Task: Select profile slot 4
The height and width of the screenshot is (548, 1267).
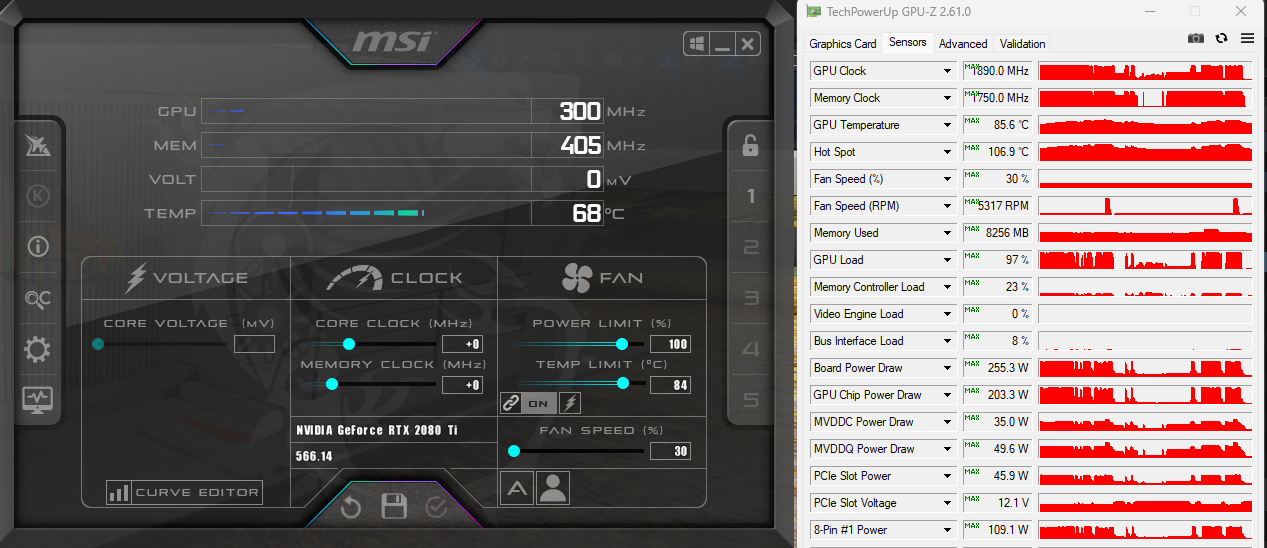Action: point(751,349)
